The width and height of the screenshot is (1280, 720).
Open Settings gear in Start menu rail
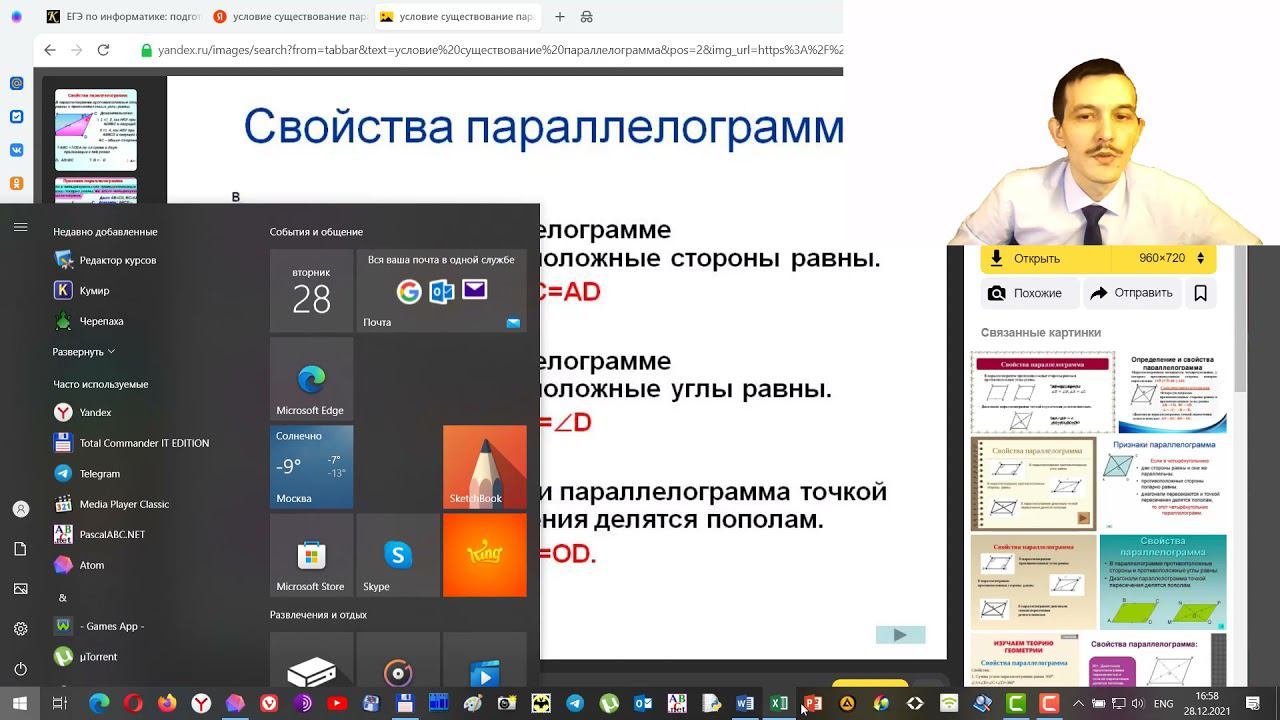coord(20,629)
